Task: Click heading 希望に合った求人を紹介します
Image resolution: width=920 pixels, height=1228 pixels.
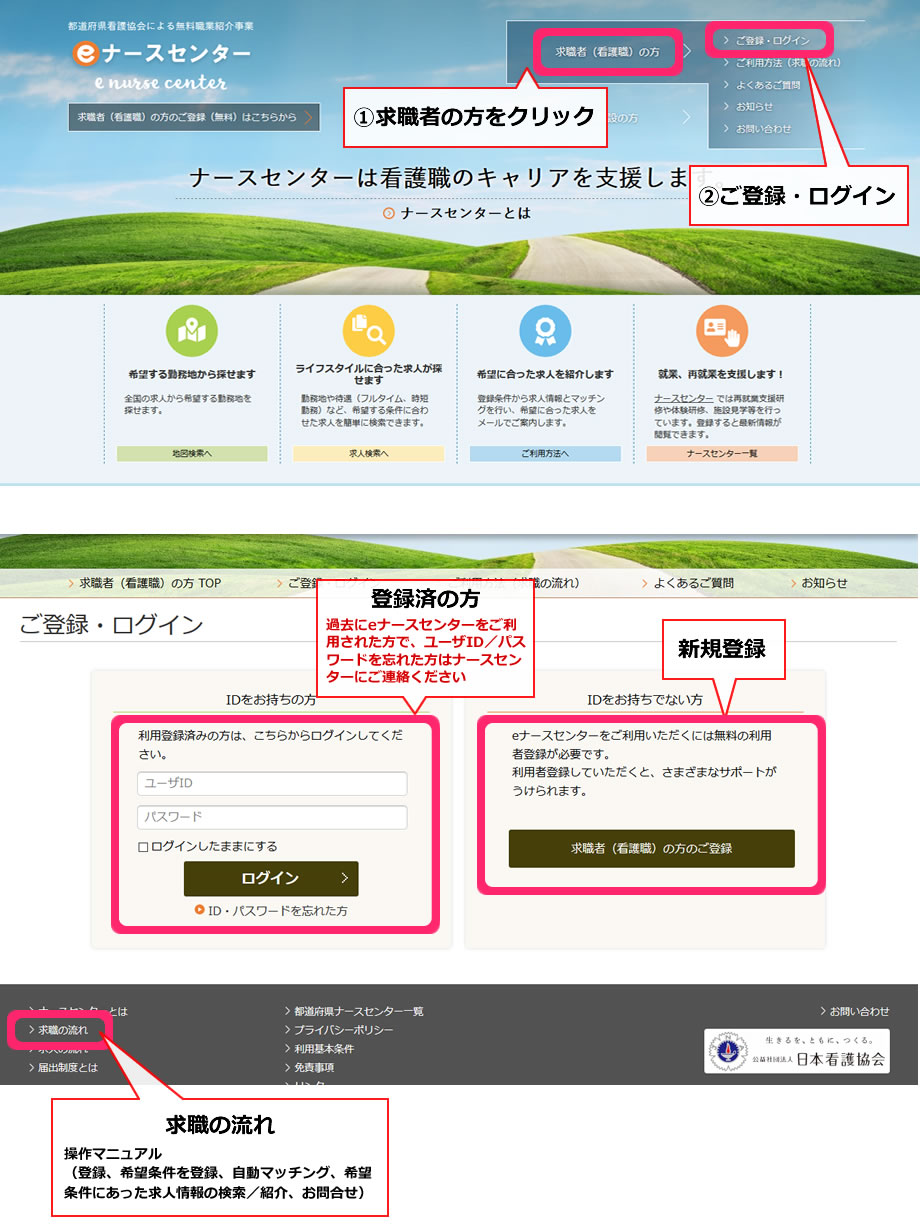Action: pos(545,374)
